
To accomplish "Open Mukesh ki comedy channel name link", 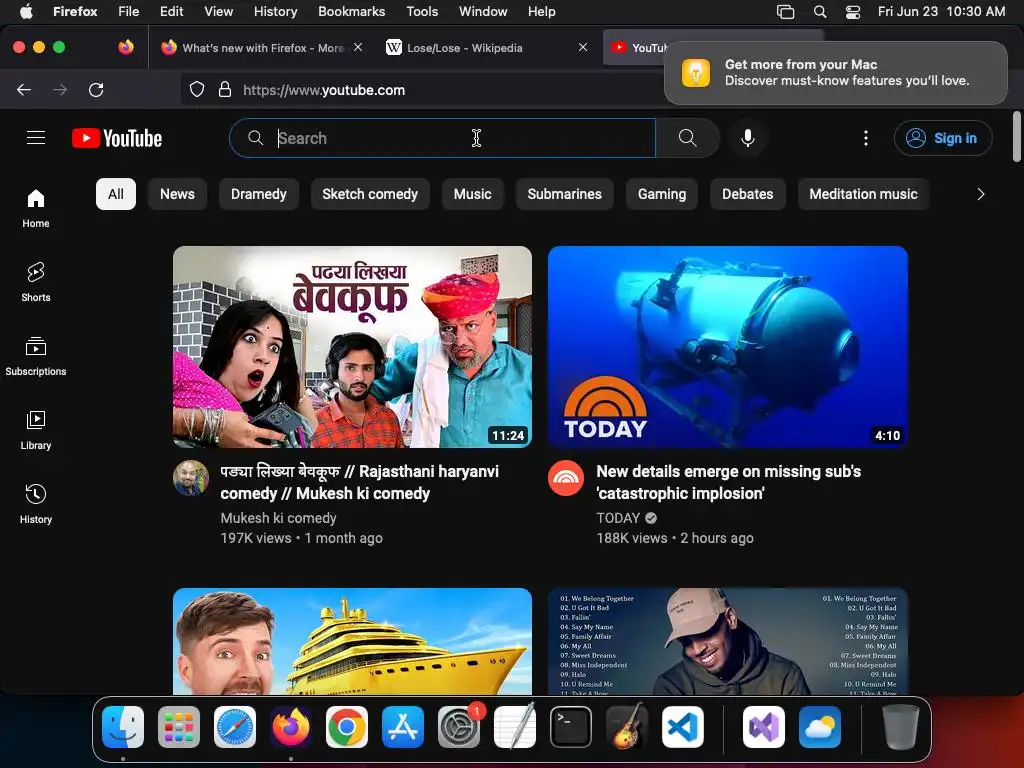I will (278, 518).
